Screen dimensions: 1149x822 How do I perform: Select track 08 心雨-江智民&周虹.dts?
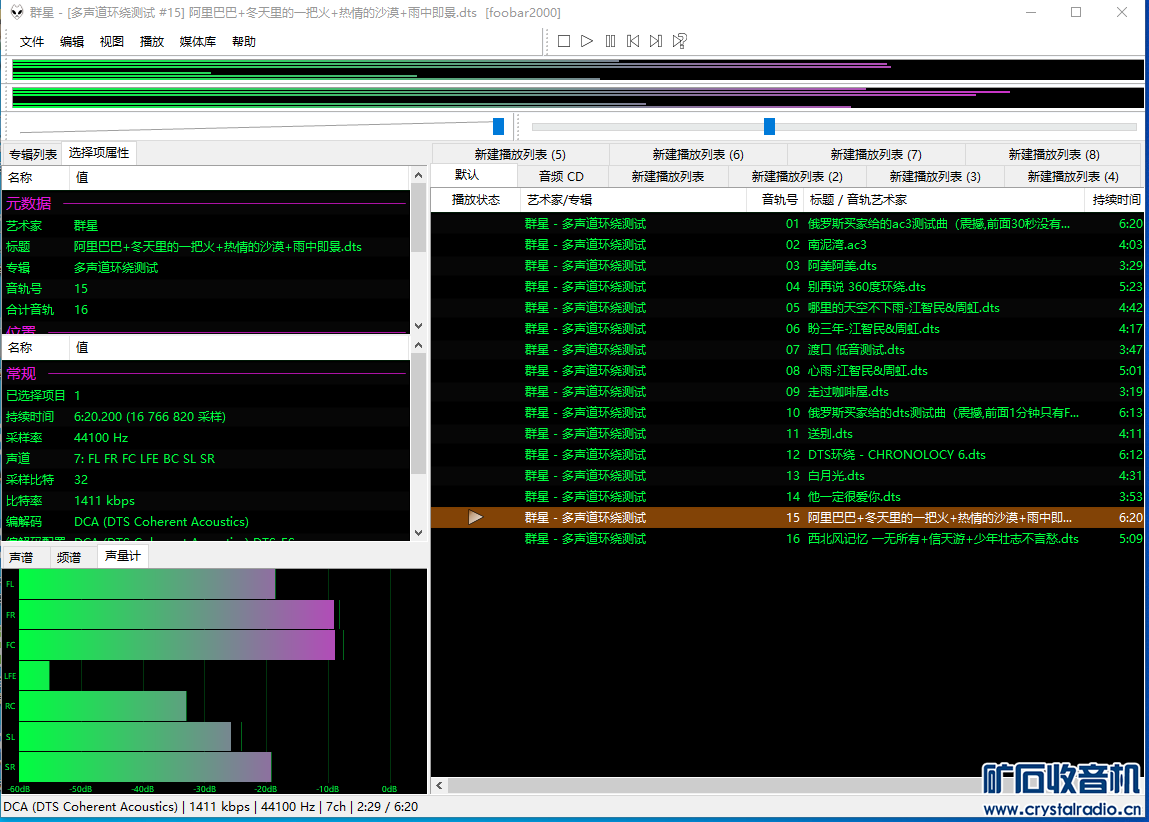[x=787, y=371]
